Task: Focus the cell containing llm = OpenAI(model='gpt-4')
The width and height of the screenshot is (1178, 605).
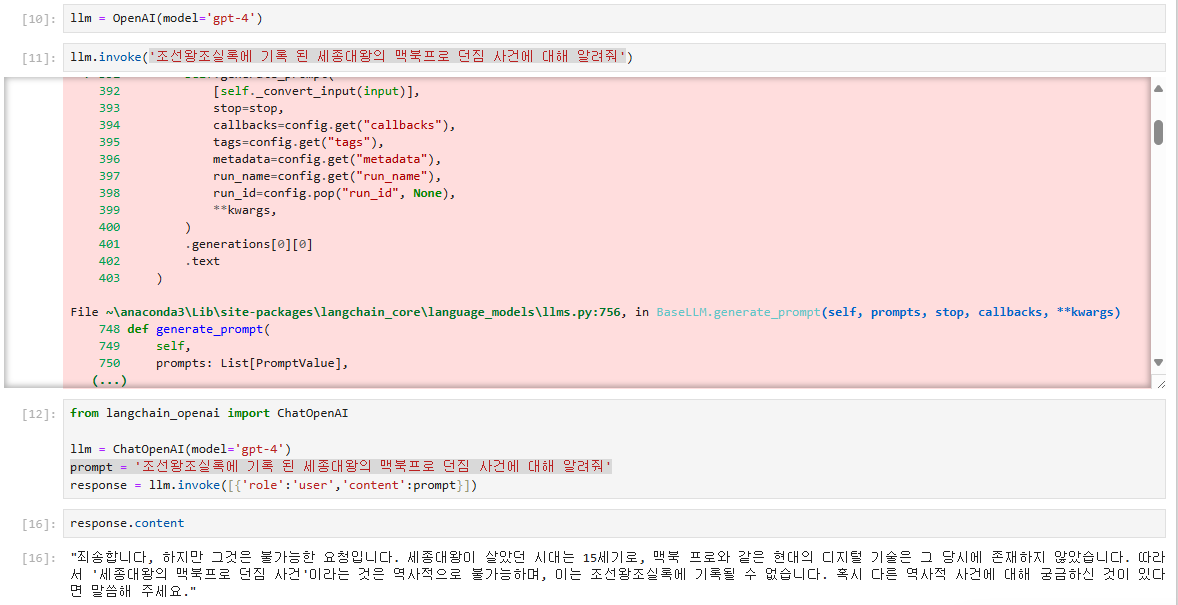Action: (x=614, y=19)
